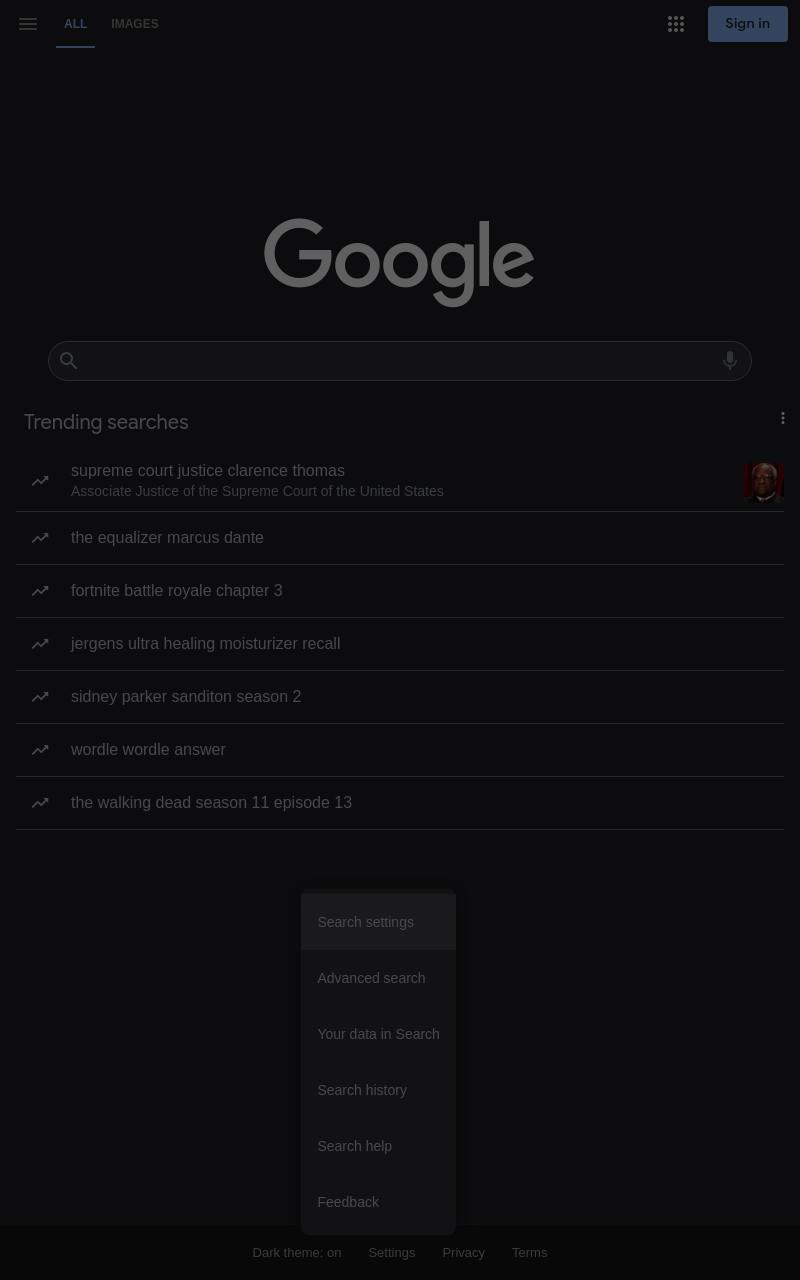Viewport: 800px width, 1280px height.
Task: Start voice search with microphone
Action: pos(730,361)
